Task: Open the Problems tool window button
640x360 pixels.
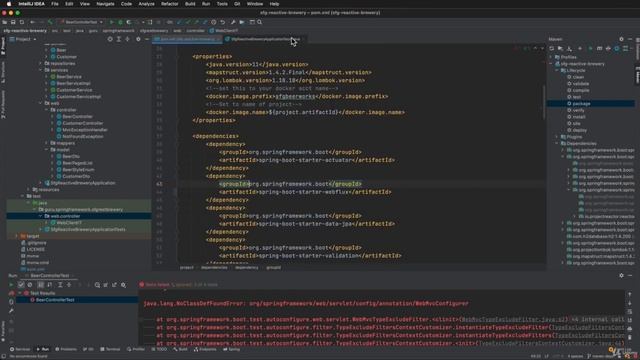Action: pos(66,349)
